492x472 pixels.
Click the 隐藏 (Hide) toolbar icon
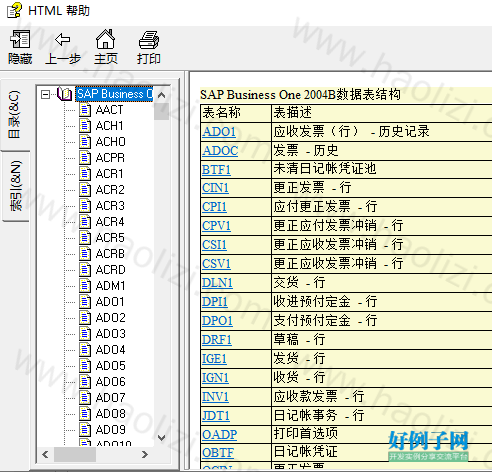[20, 39]
